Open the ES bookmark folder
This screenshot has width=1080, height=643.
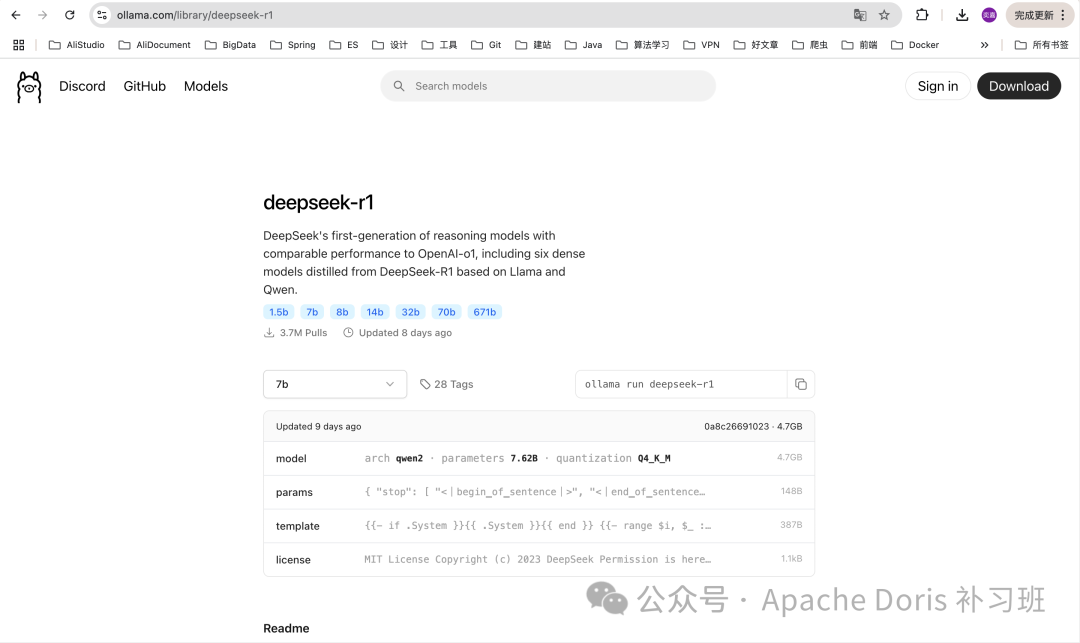[x=344, y=45]
